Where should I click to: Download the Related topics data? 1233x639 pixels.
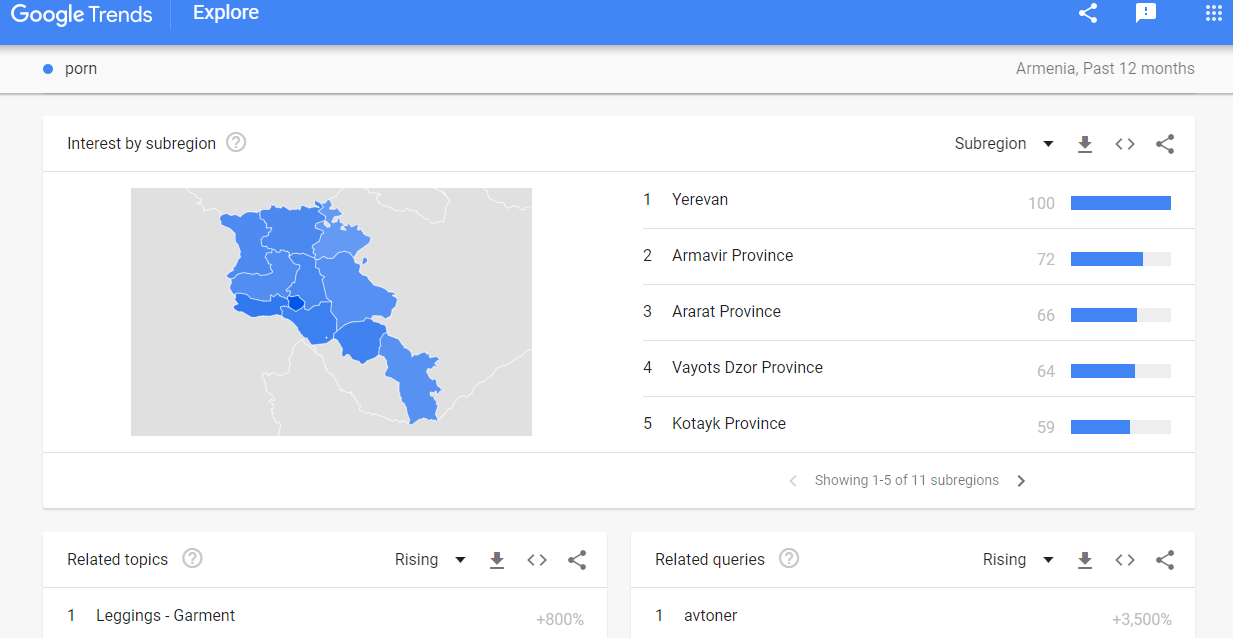click(x=497, y=560)
